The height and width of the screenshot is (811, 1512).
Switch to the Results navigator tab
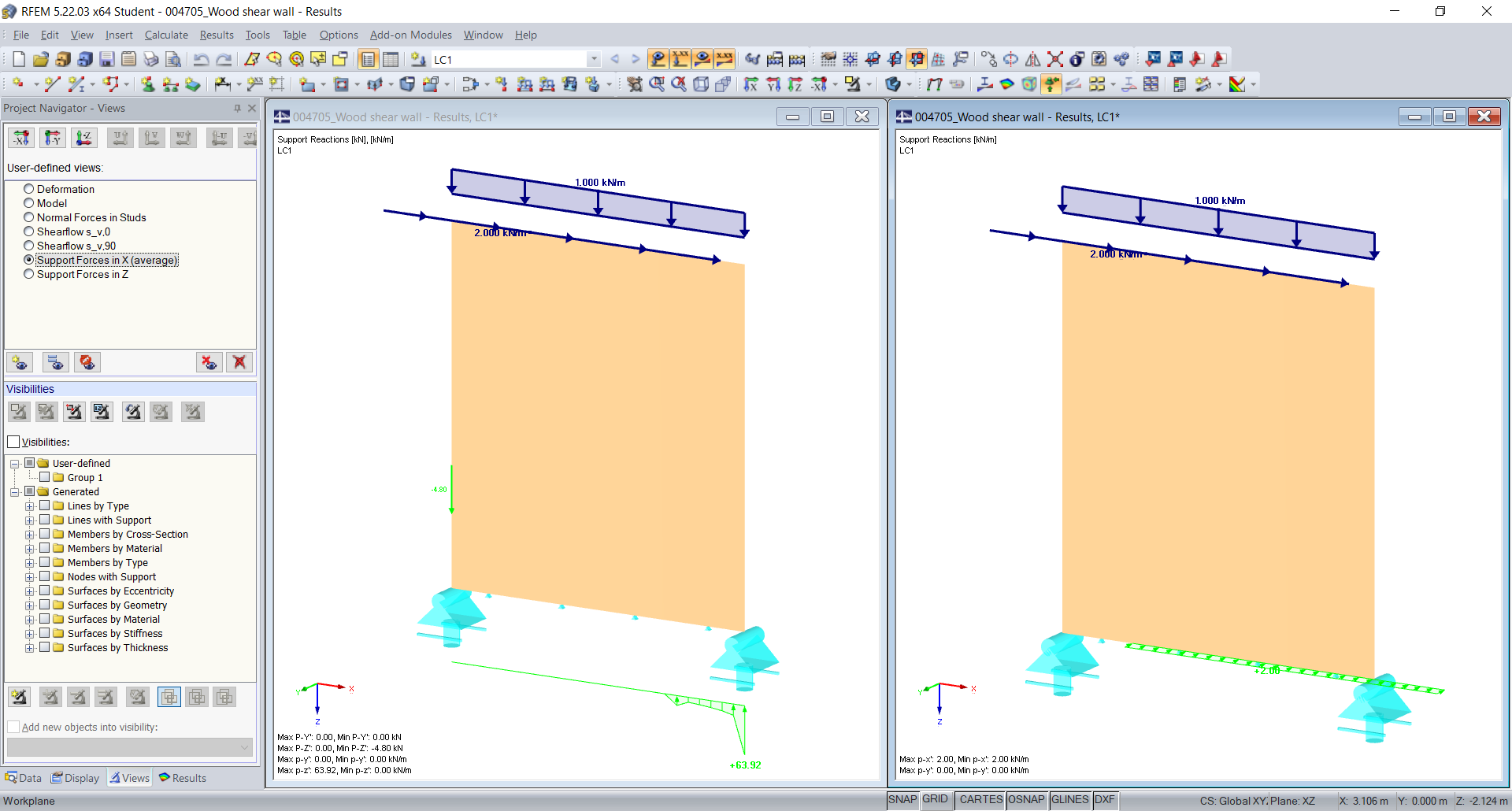tap(183, 778)
